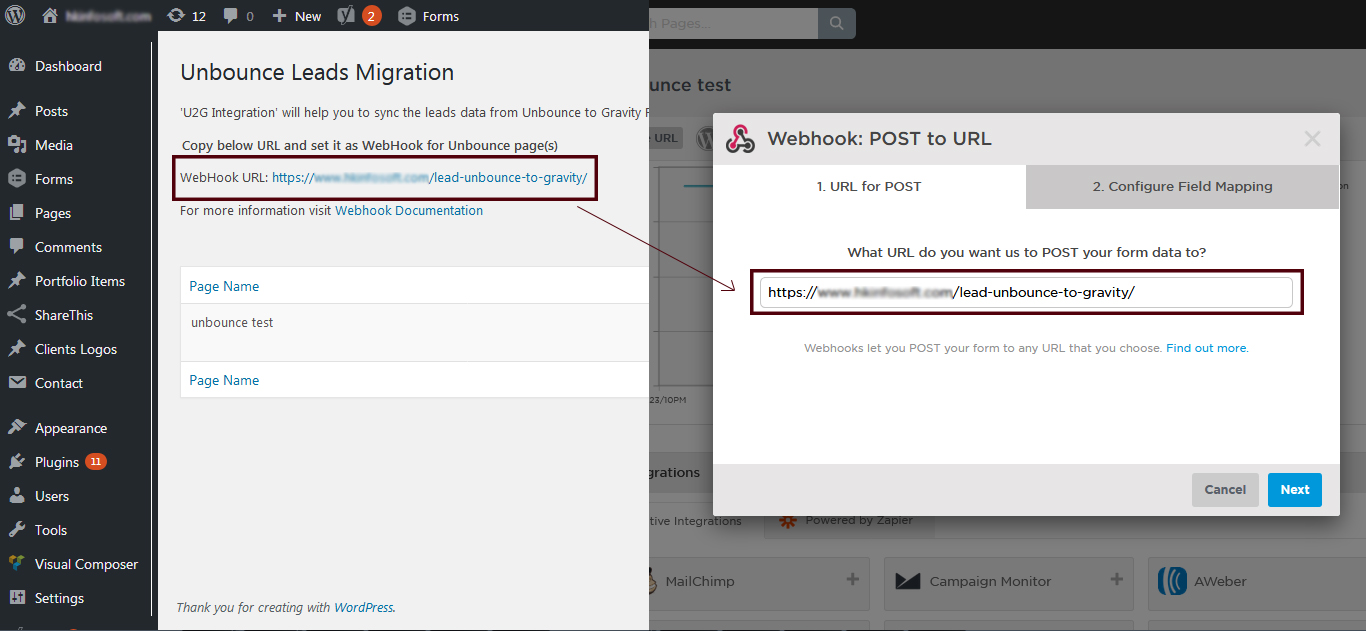Open Yoast SEO notifications icon
The width and height of the screenshot is (1366, 631).
pyautogui.click(x=359, y=16)
